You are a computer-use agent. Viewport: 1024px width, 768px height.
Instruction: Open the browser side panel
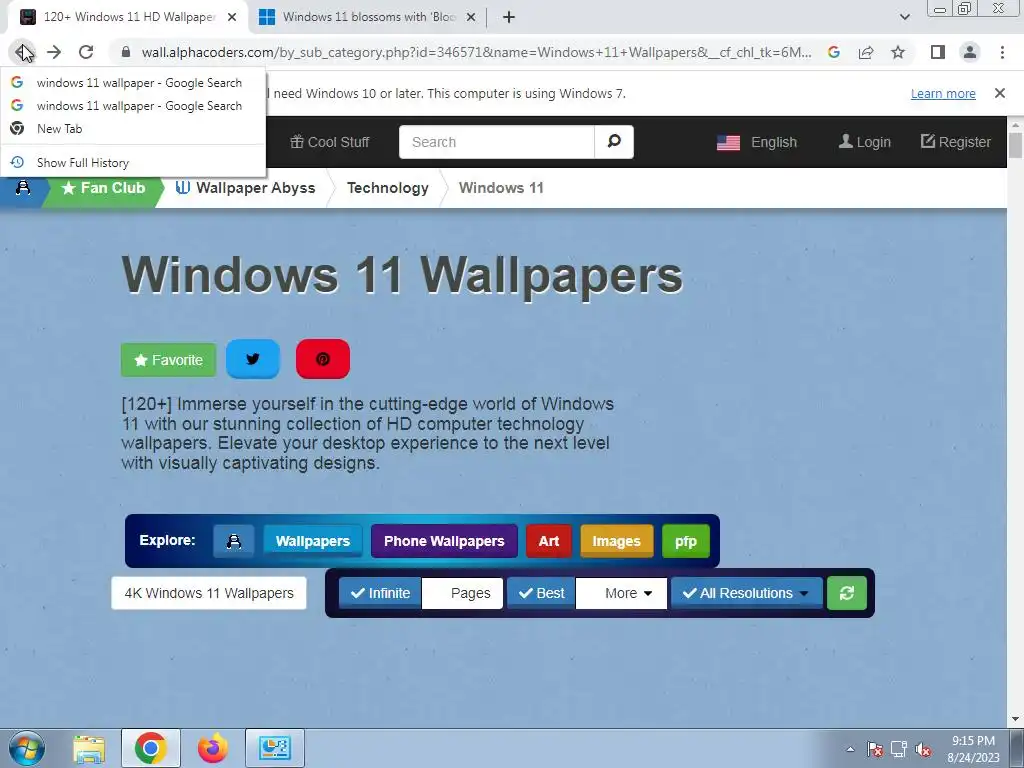click(938, 52)
